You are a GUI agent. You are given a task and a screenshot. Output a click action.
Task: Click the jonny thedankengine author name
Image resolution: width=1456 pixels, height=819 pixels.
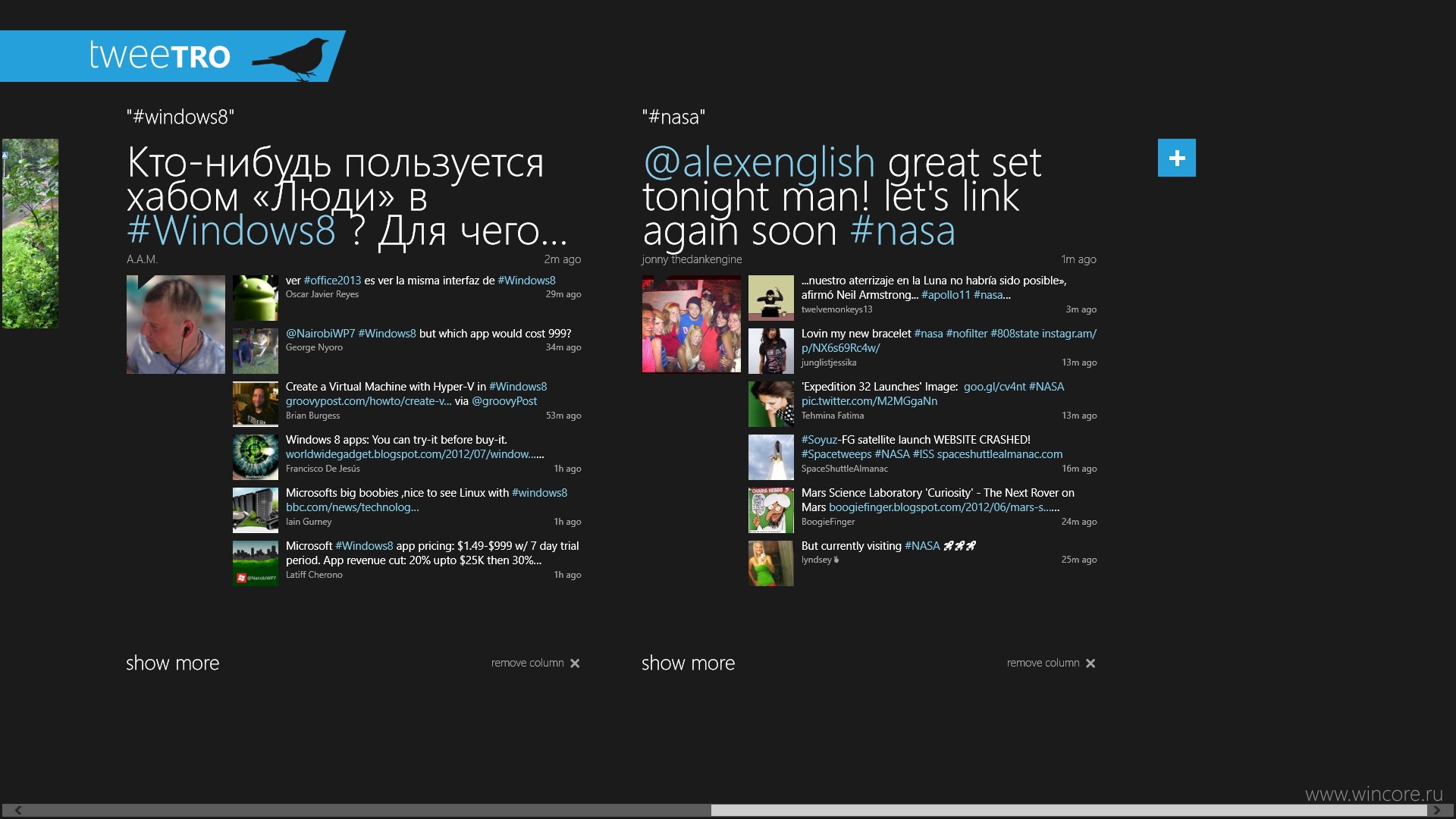pyautogui.click(x=692, y=259)
